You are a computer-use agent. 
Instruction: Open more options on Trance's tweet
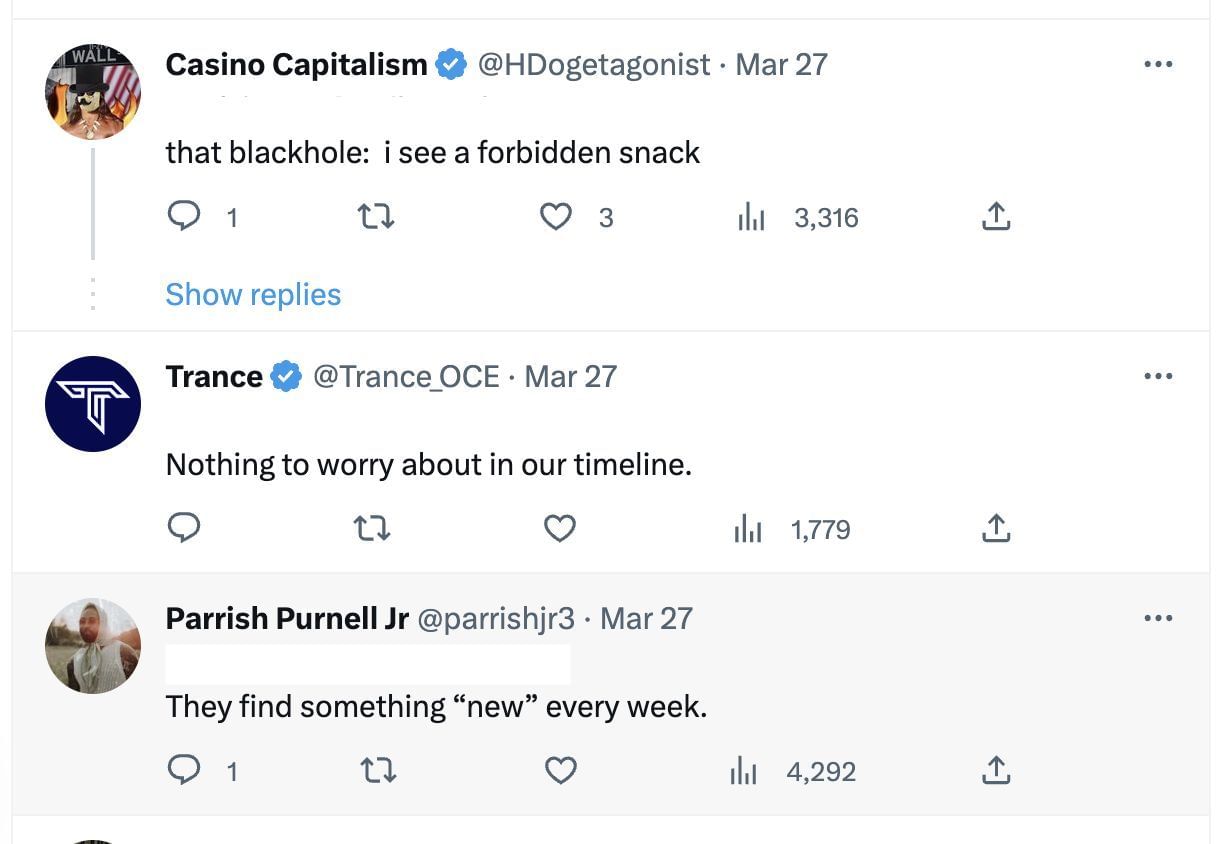click(x=1157, y=376)
